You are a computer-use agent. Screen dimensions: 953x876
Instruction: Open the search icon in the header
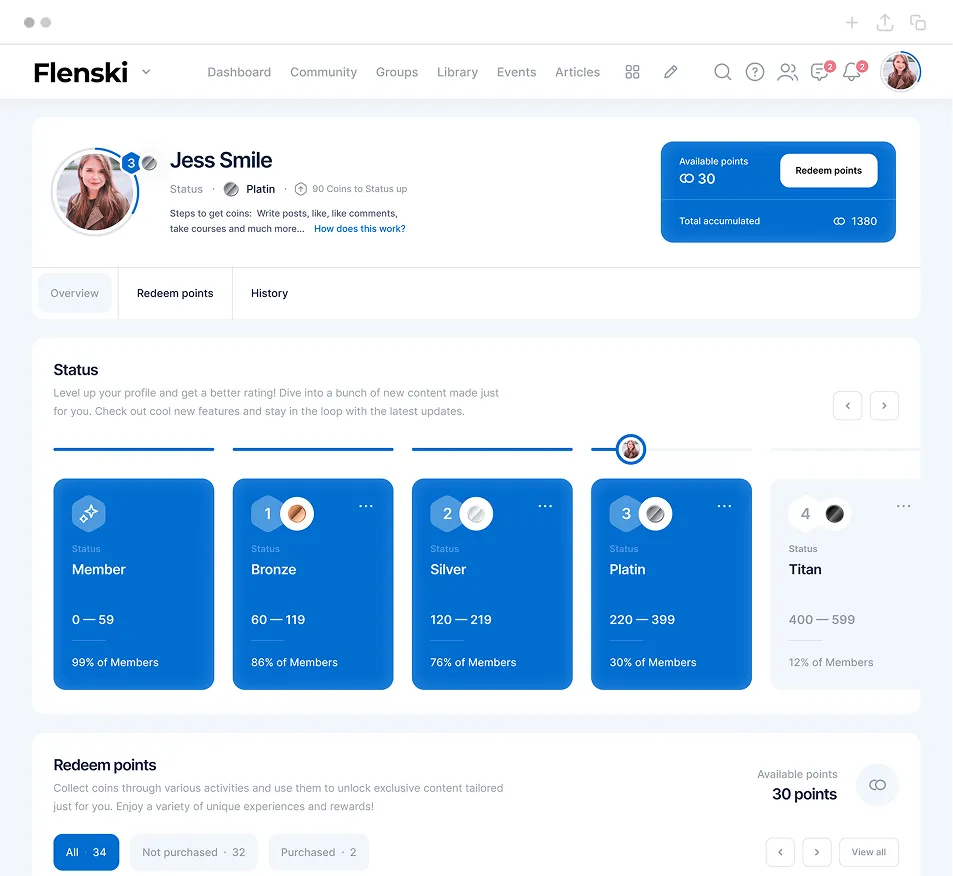pyautogui.click(x=722, y=72)
